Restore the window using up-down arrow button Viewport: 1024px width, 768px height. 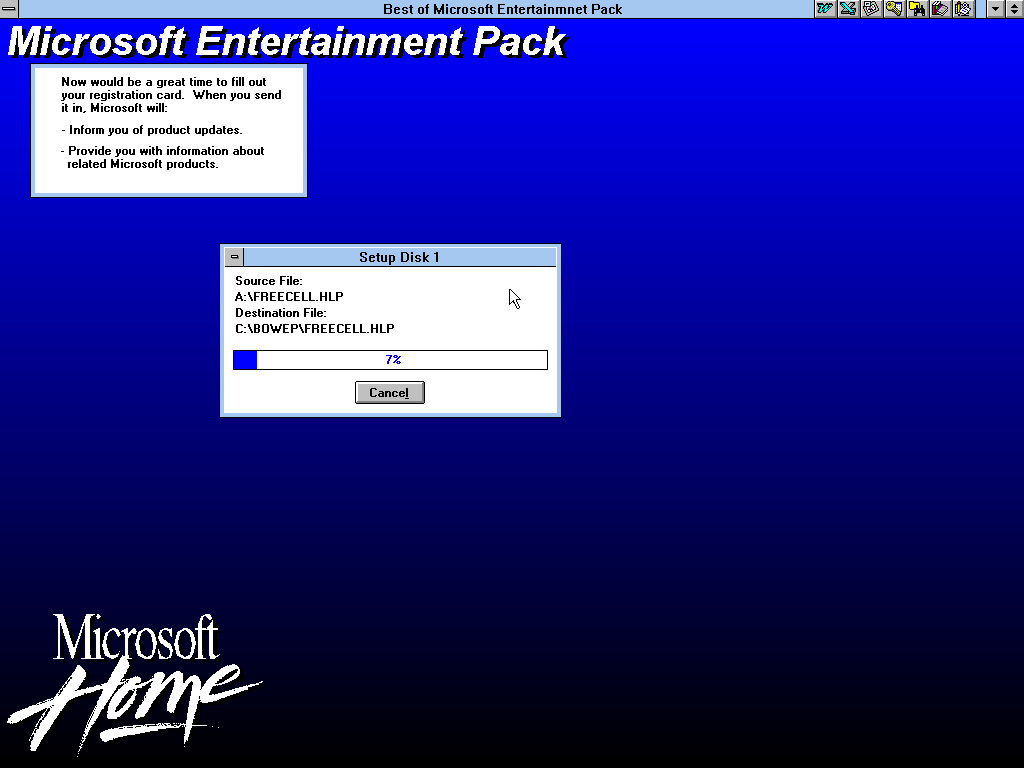[x=1014, y=9]
